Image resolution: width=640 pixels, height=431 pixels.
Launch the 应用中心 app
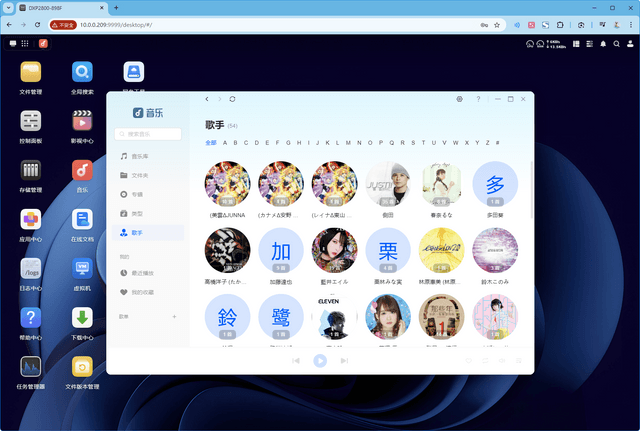[x=31, y=220]
